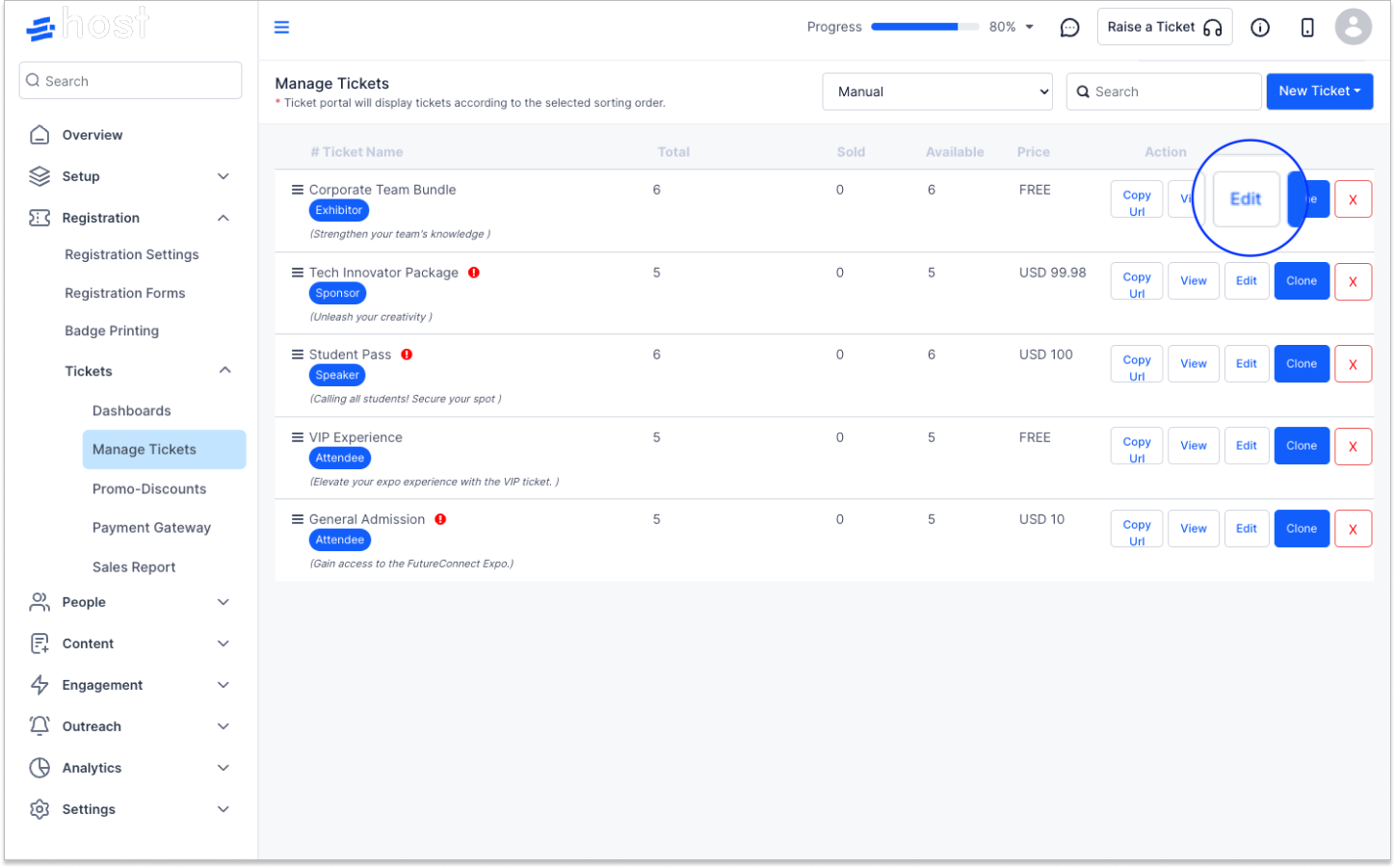Go to Sales Report page
The width and height of the screenshot is (1395, 868).
(134, 567)
